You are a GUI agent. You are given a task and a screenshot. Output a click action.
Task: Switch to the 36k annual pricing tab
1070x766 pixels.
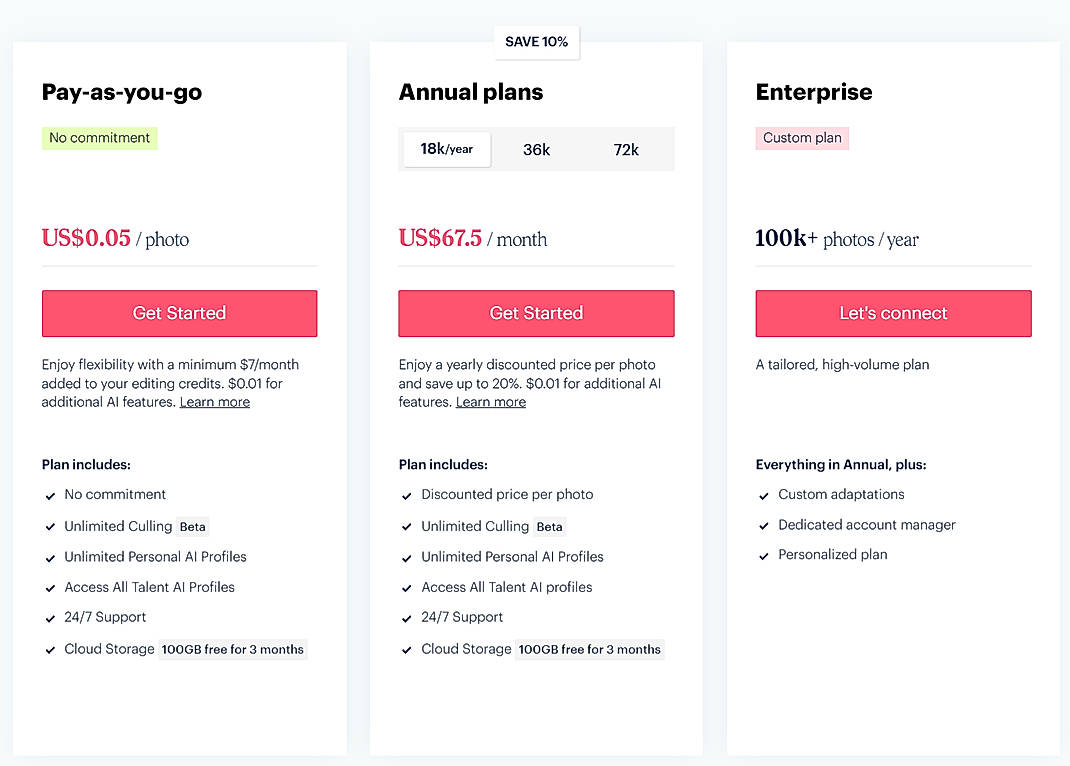tap(536, 149)
